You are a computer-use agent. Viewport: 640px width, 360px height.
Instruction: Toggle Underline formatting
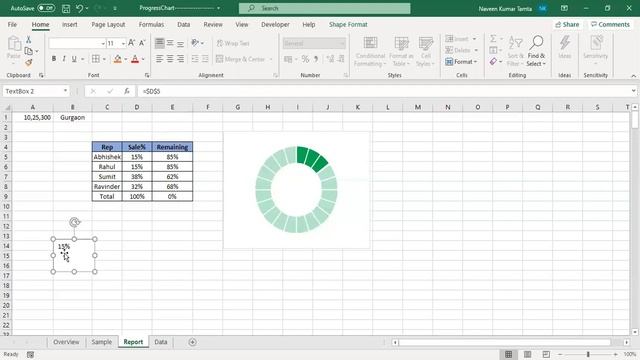74,59
